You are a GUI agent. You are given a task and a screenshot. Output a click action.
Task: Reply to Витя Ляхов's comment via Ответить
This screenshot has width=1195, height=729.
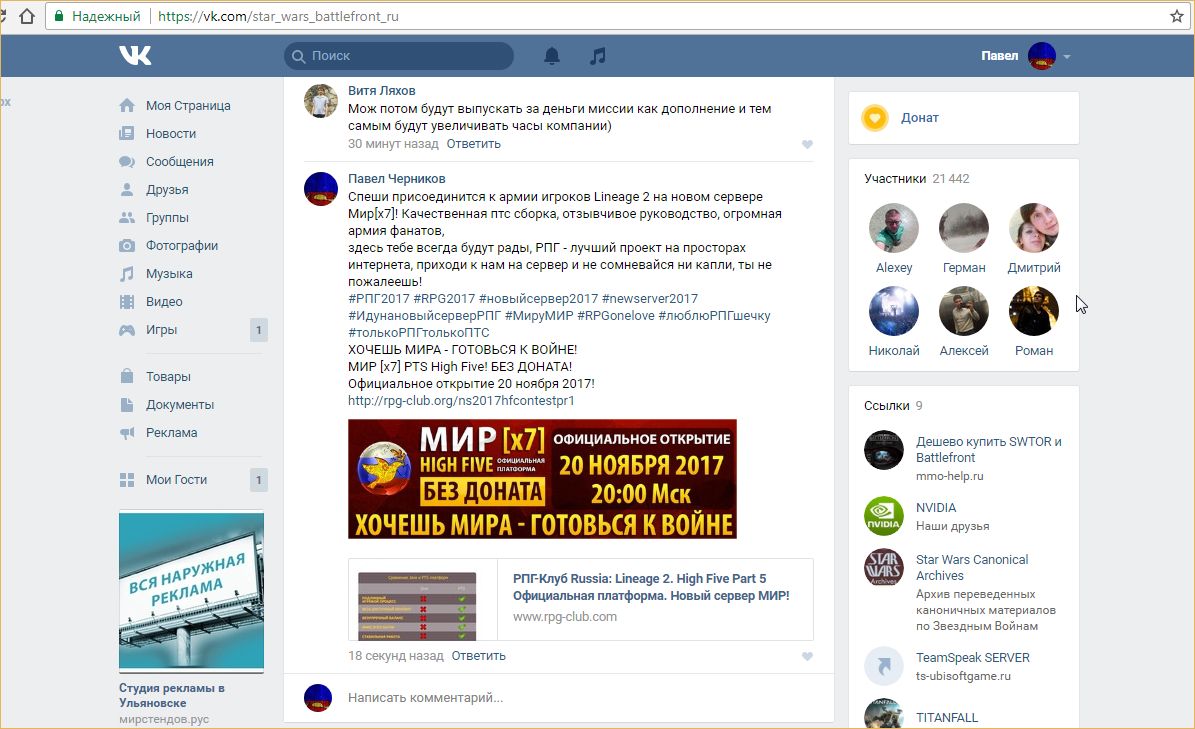click(x=473, y=144)
